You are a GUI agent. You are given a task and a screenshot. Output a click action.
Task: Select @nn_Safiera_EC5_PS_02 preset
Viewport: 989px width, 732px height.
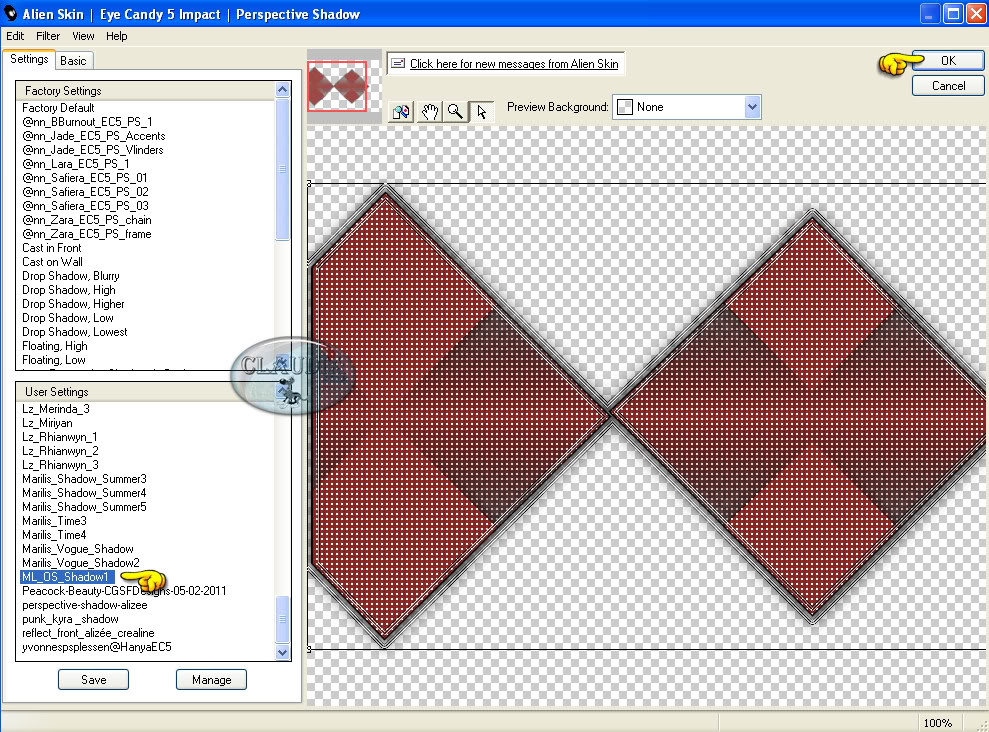(x=85, y=192)
